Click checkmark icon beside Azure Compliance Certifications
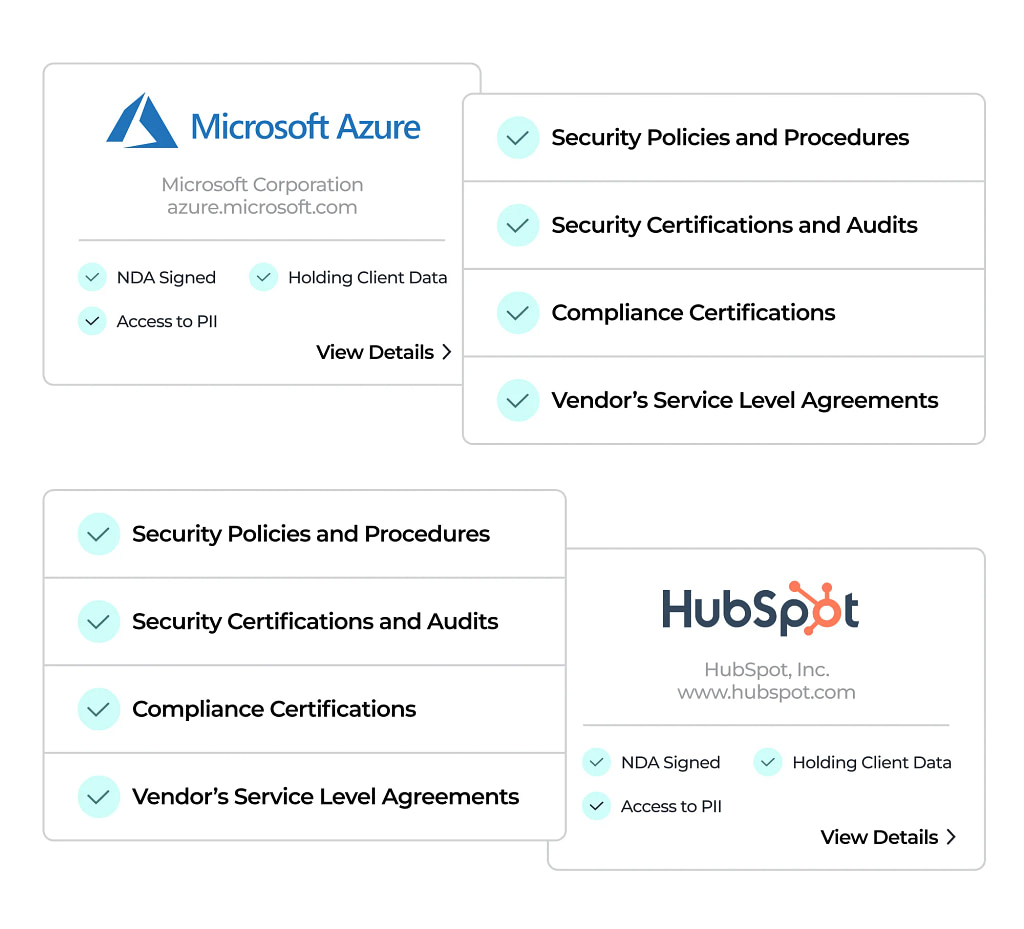The image size is (1024, 929). (518, 313)
